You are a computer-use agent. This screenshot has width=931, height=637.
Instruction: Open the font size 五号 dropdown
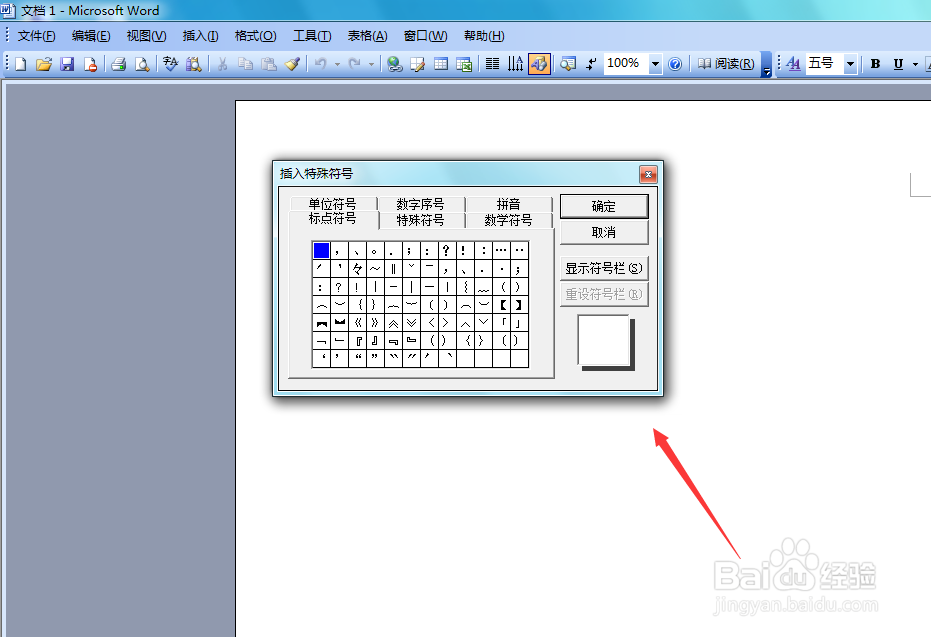[851, 63]
